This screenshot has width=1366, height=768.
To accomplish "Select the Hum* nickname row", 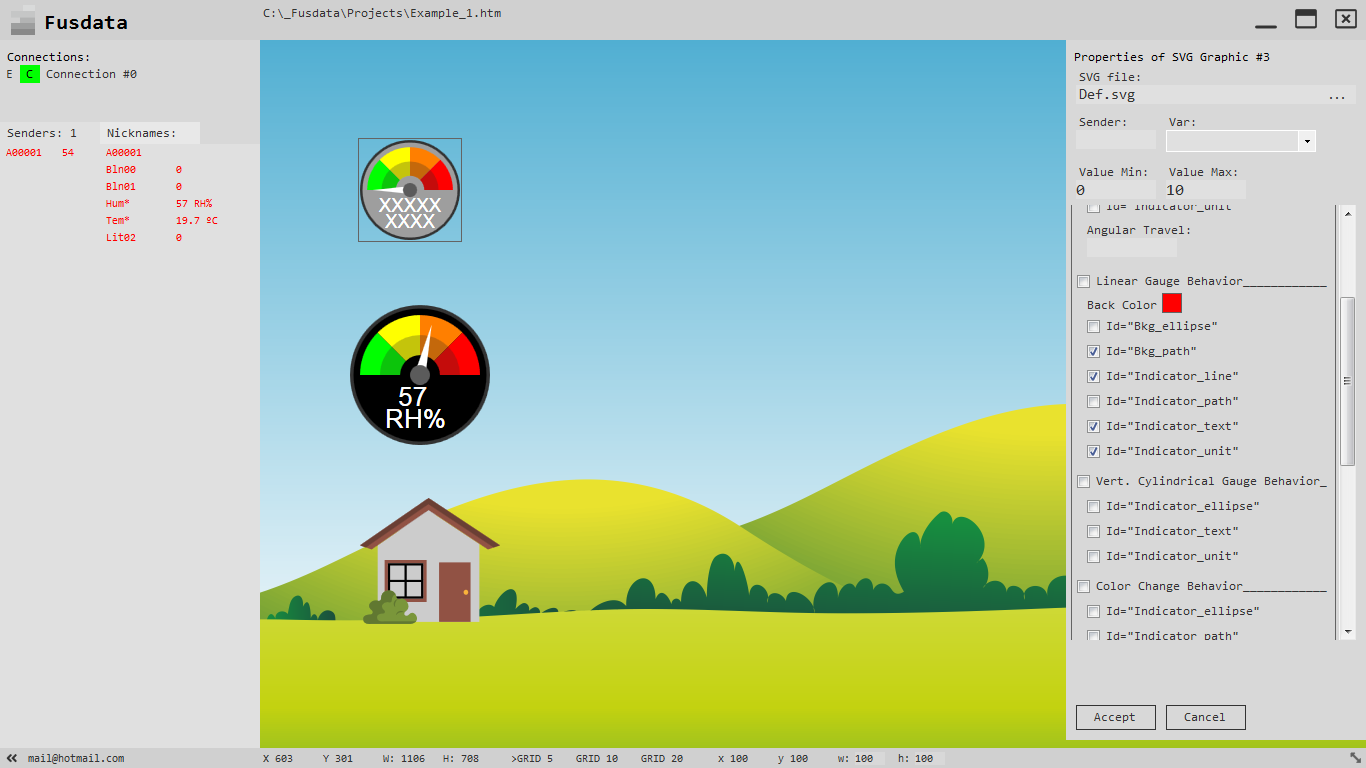I will (x=159, y=204).
